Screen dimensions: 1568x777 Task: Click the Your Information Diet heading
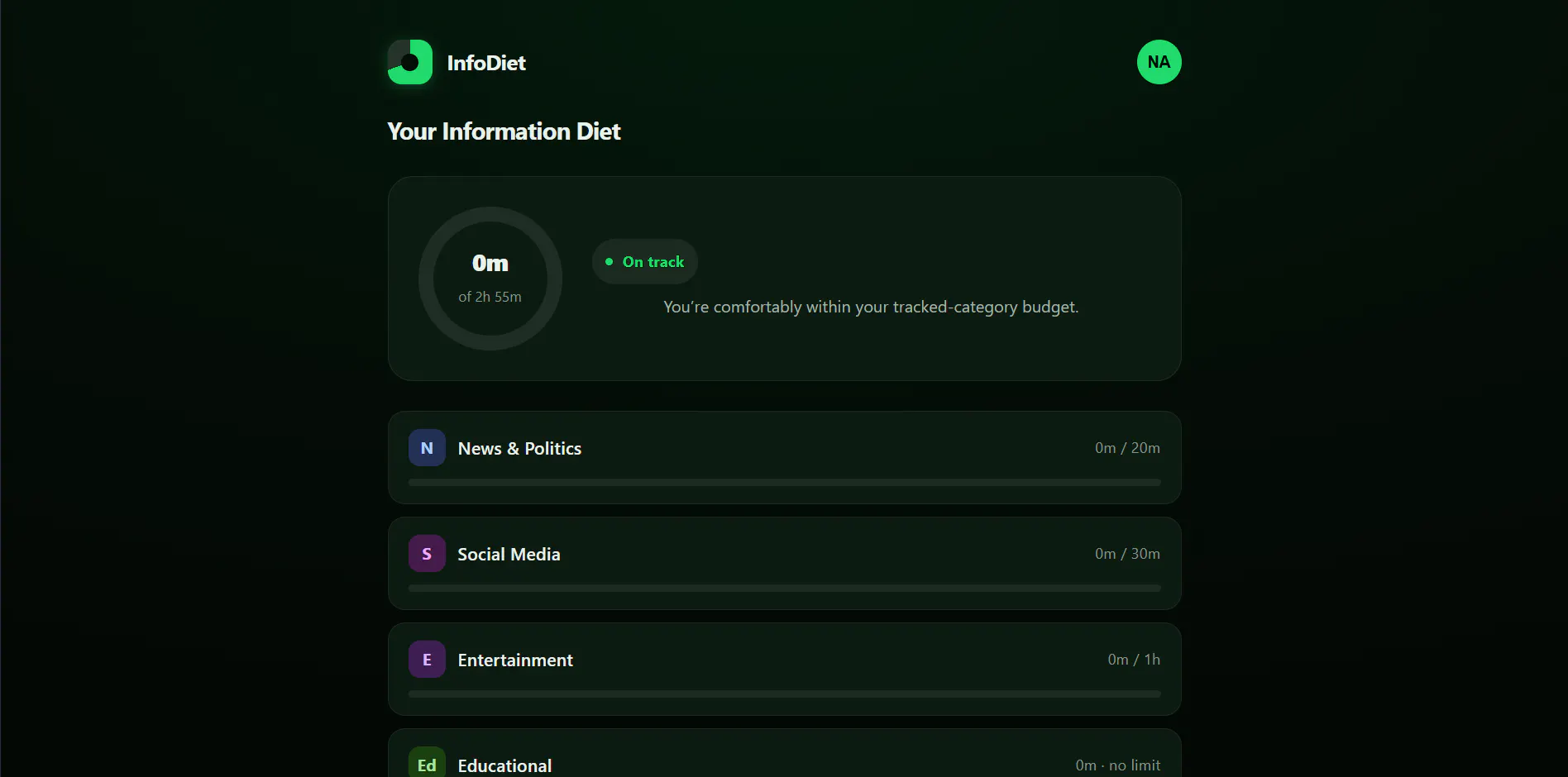504,131
